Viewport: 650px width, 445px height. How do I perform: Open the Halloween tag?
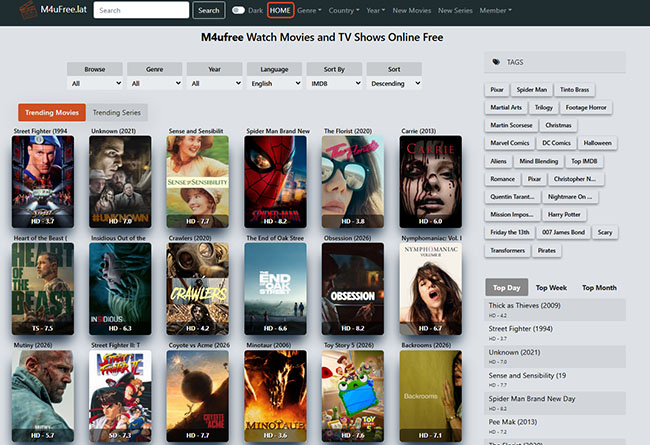597,143
